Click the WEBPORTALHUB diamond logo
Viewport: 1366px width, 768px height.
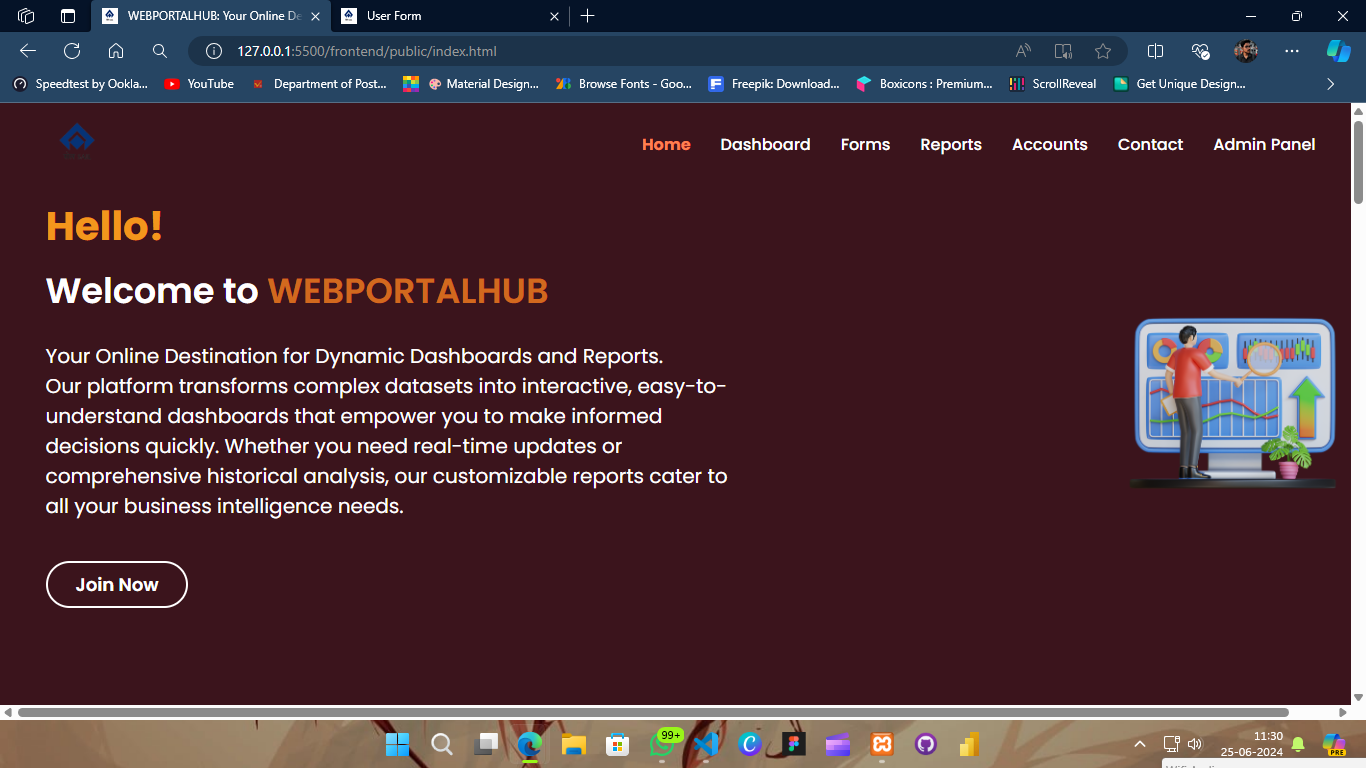(x=77, y=140)
